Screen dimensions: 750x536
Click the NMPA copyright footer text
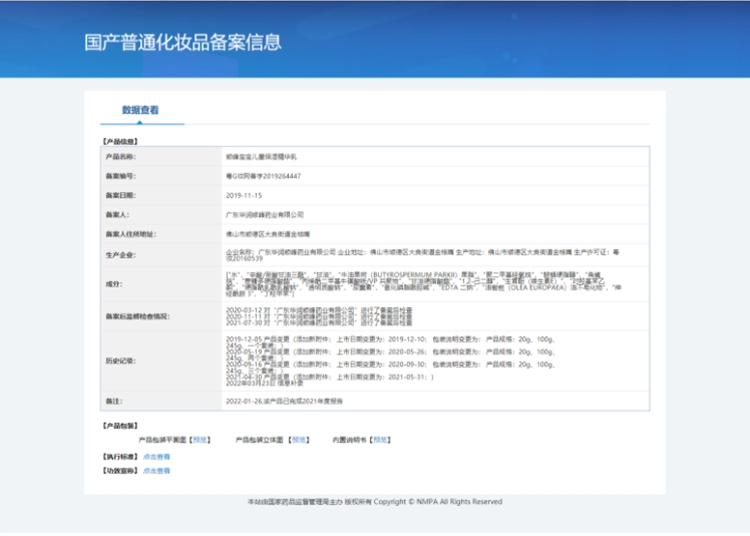[375, 502]
